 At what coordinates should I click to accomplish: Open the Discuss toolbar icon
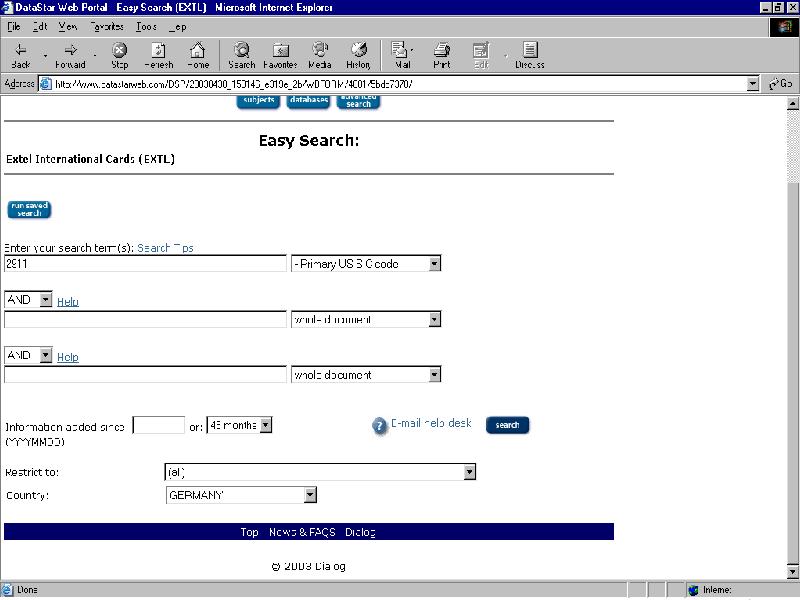coord(530,55)
